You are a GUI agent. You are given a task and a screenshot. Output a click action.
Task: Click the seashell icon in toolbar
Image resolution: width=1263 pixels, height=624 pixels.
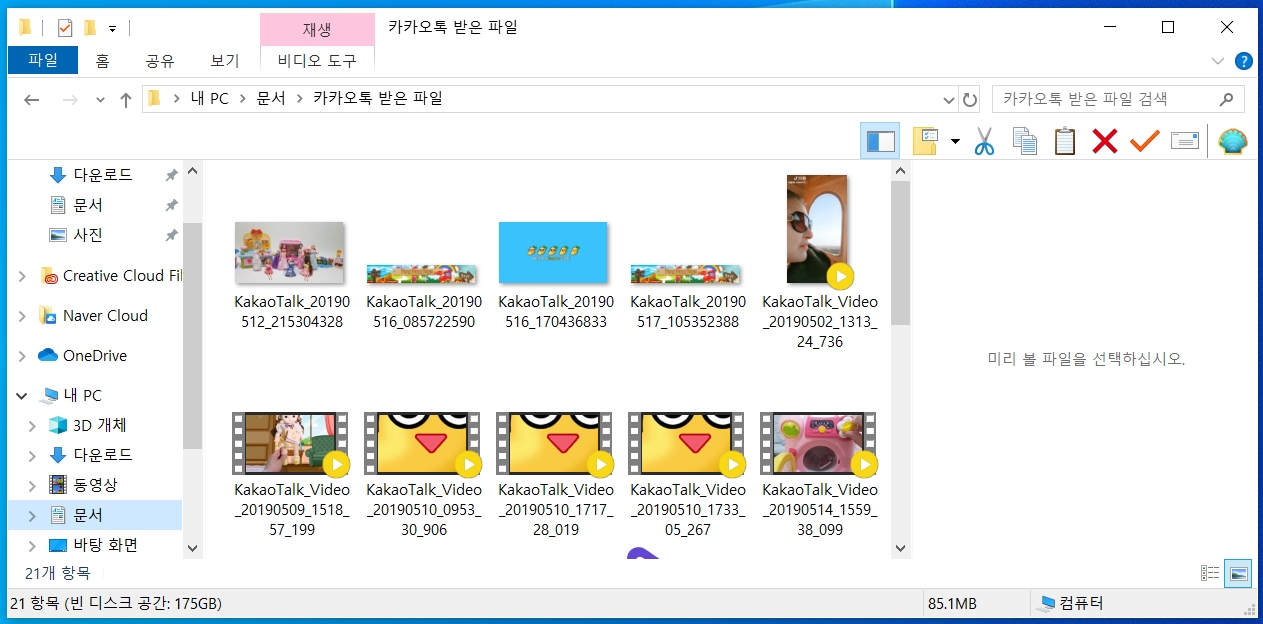pyautogui.click(x=1233, y=141)
